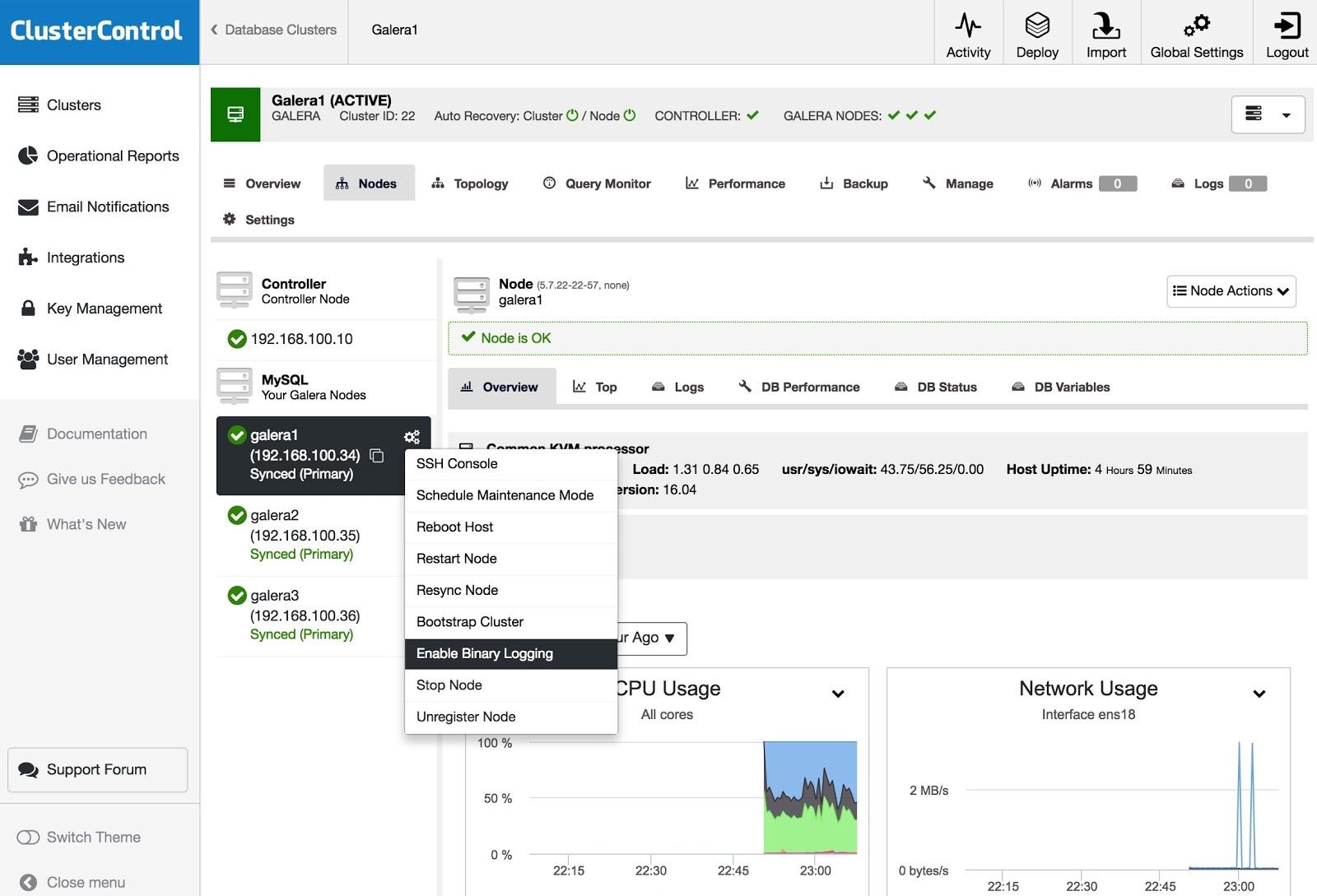Toggle Cluster auto recovery power icon
This screenshot has height=896, width=1317.
pos(572,115)
